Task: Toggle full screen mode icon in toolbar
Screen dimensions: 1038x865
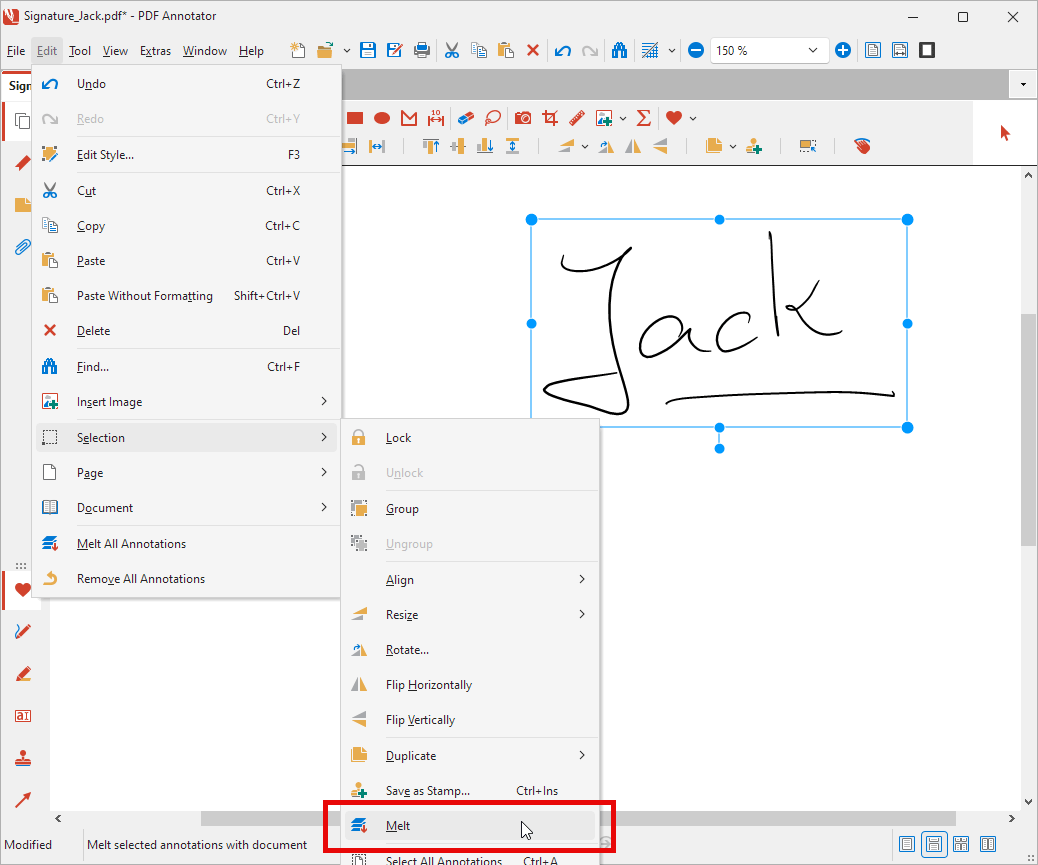Action: 927,50
